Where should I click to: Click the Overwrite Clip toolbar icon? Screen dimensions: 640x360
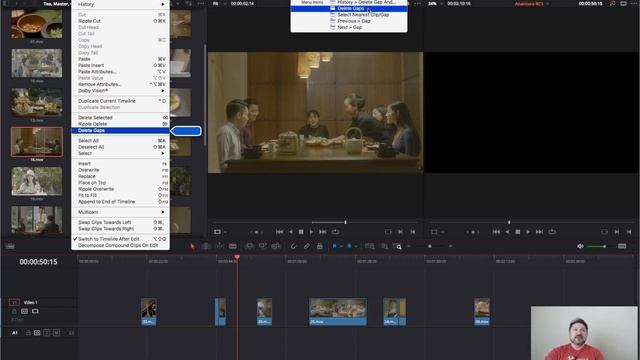263,246
